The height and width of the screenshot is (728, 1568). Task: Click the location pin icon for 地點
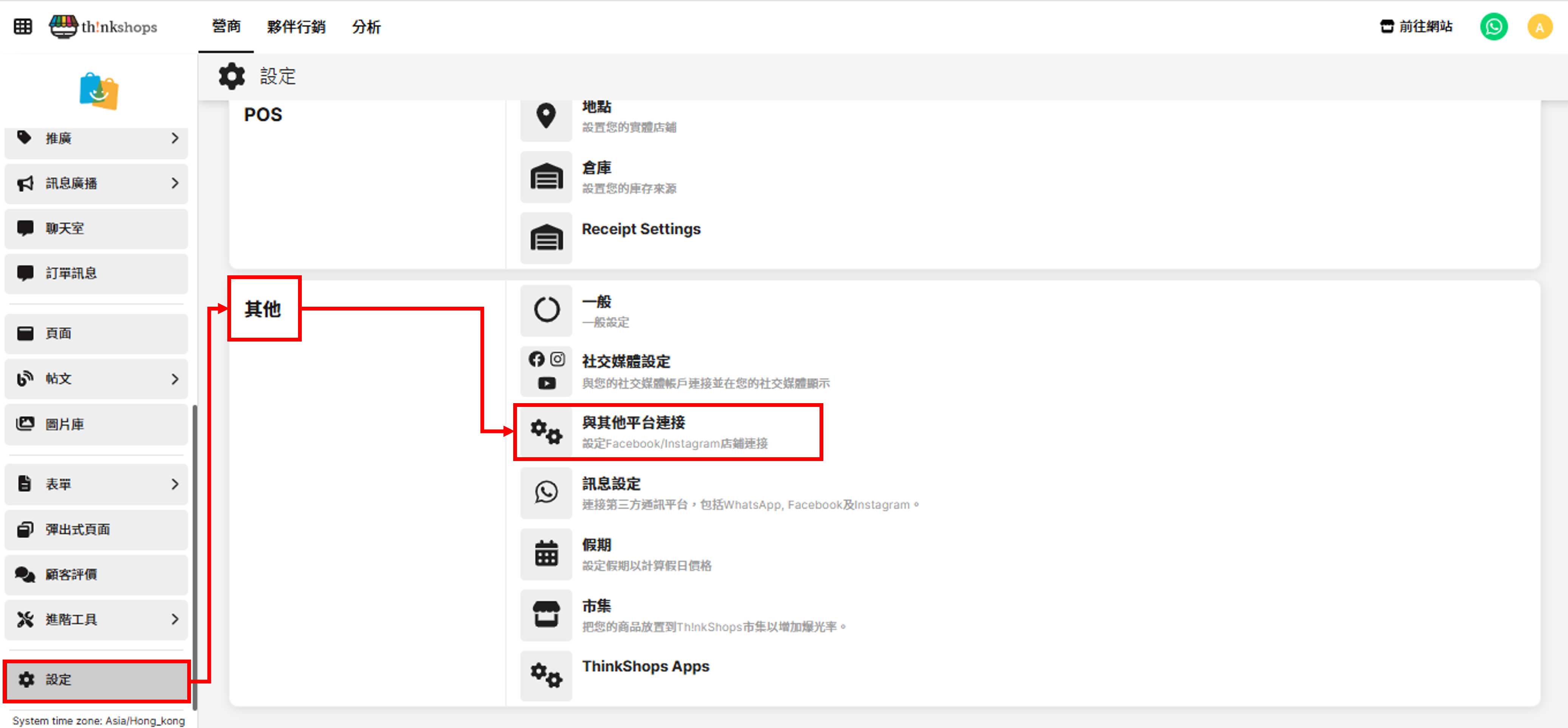tap(546, 116)
